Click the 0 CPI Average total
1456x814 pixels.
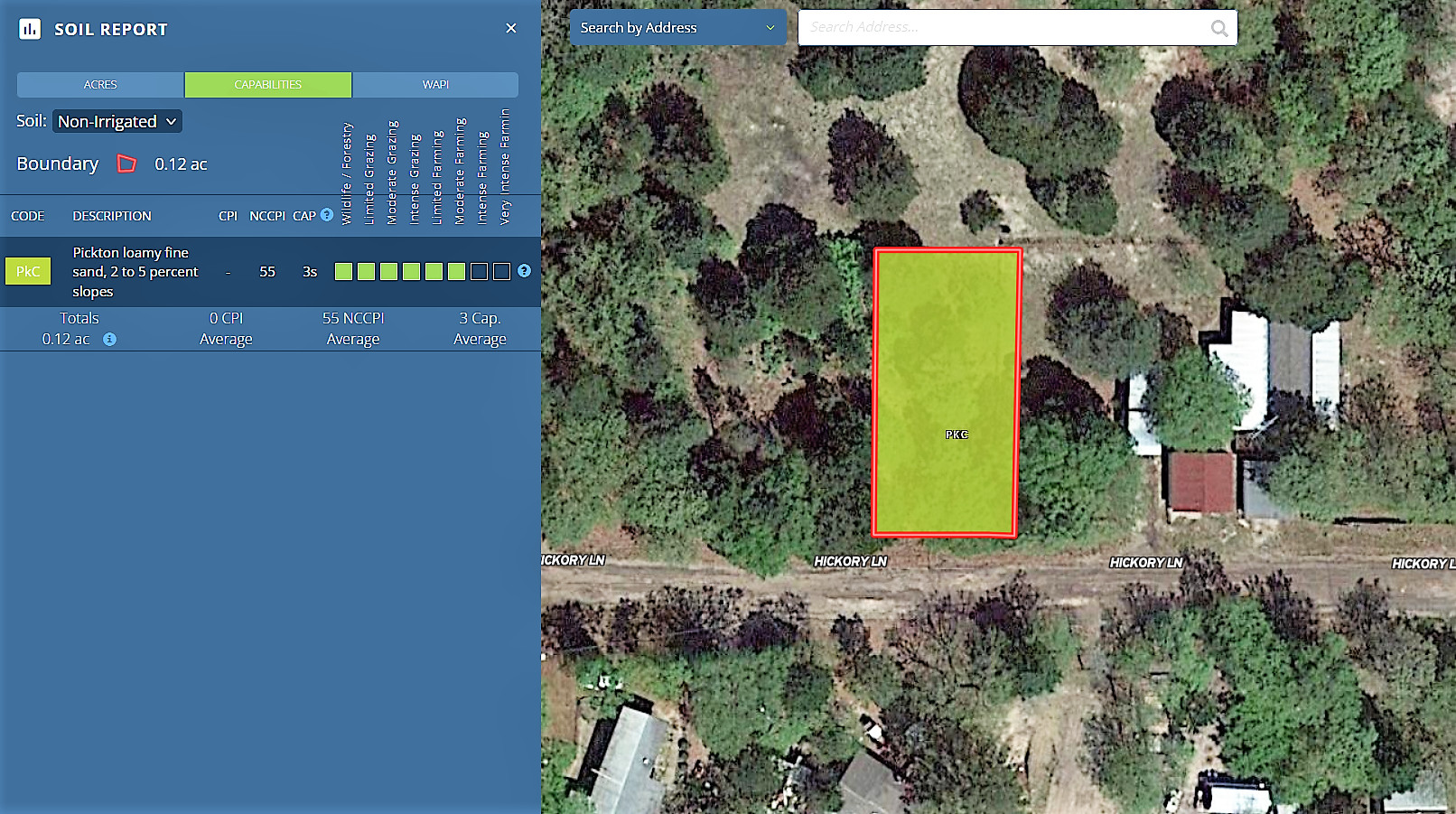click(x=226, y=329)
